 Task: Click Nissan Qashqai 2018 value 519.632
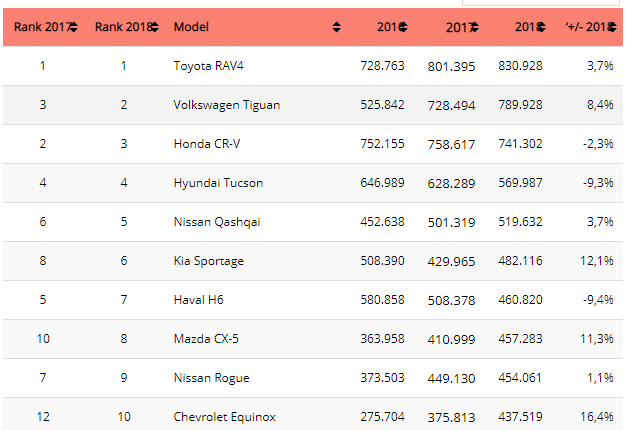[x=520, y=222]
